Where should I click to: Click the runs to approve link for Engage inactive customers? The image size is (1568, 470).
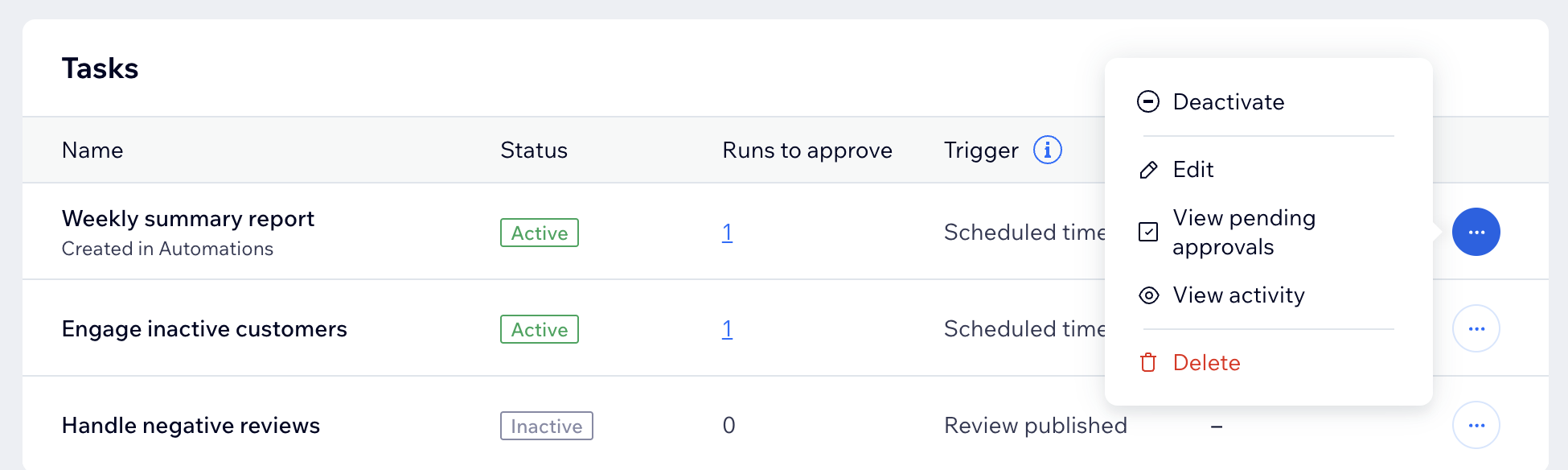coord(727,328)
